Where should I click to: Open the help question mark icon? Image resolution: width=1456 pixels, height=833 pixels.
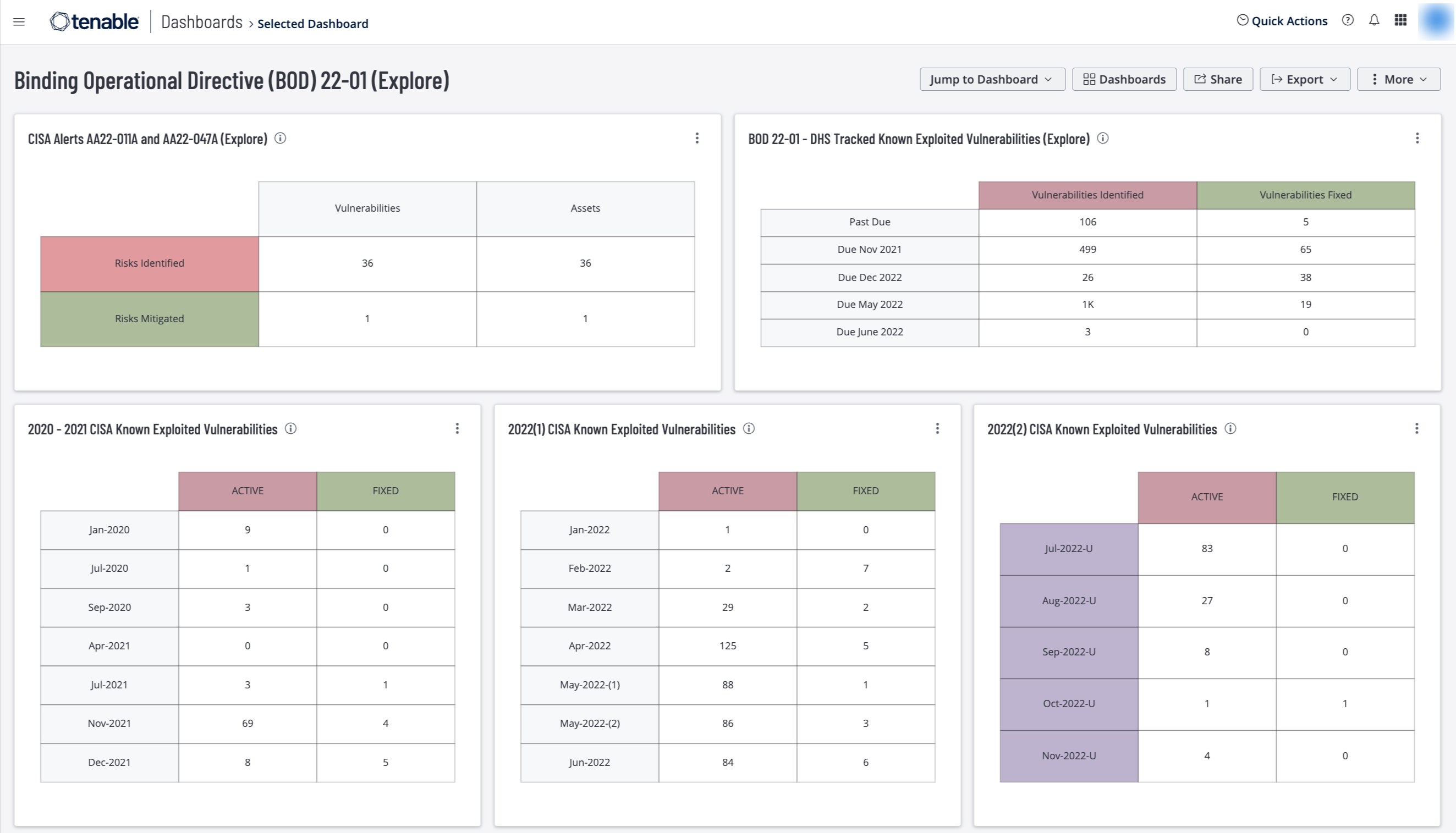click(x=1348, y=20)
